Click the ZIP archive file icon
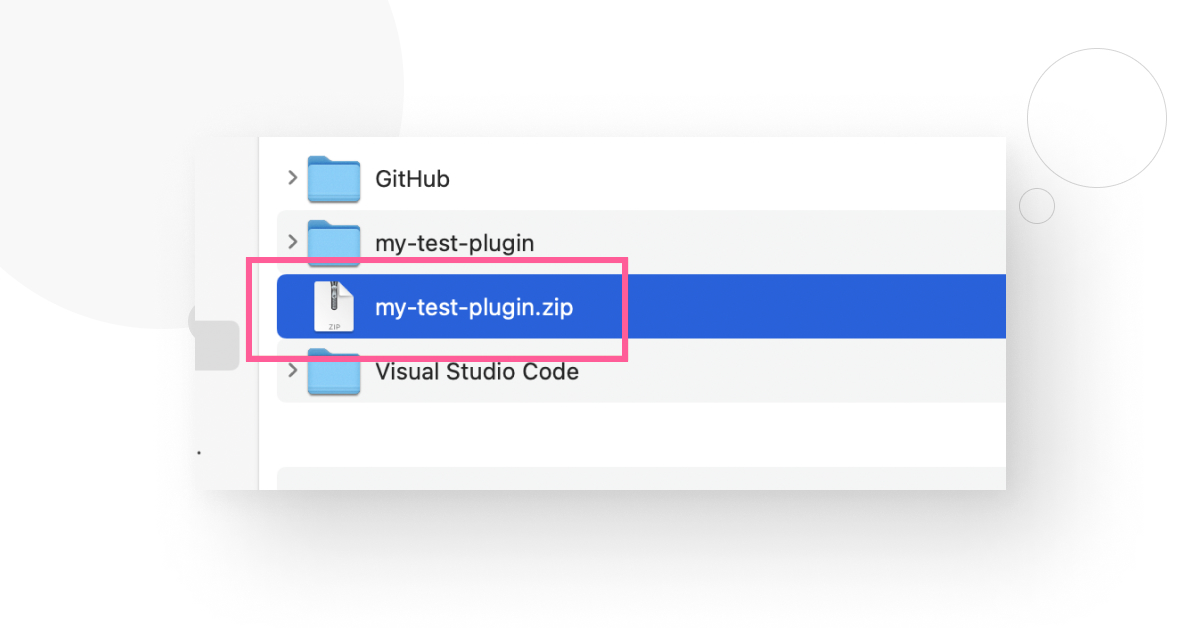Viewport: 1200px width, 628px height. [x=333, y=306]
